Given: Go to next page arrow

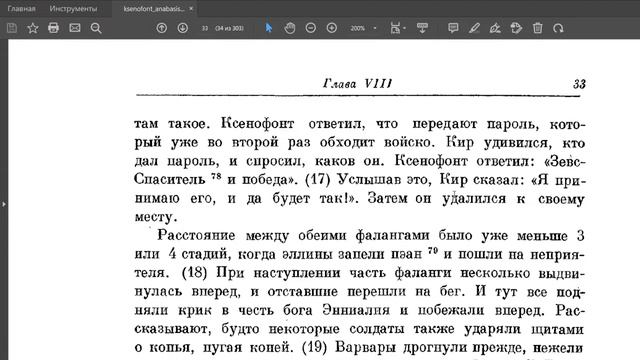Looking at the screenshot, I should point(182,28).
